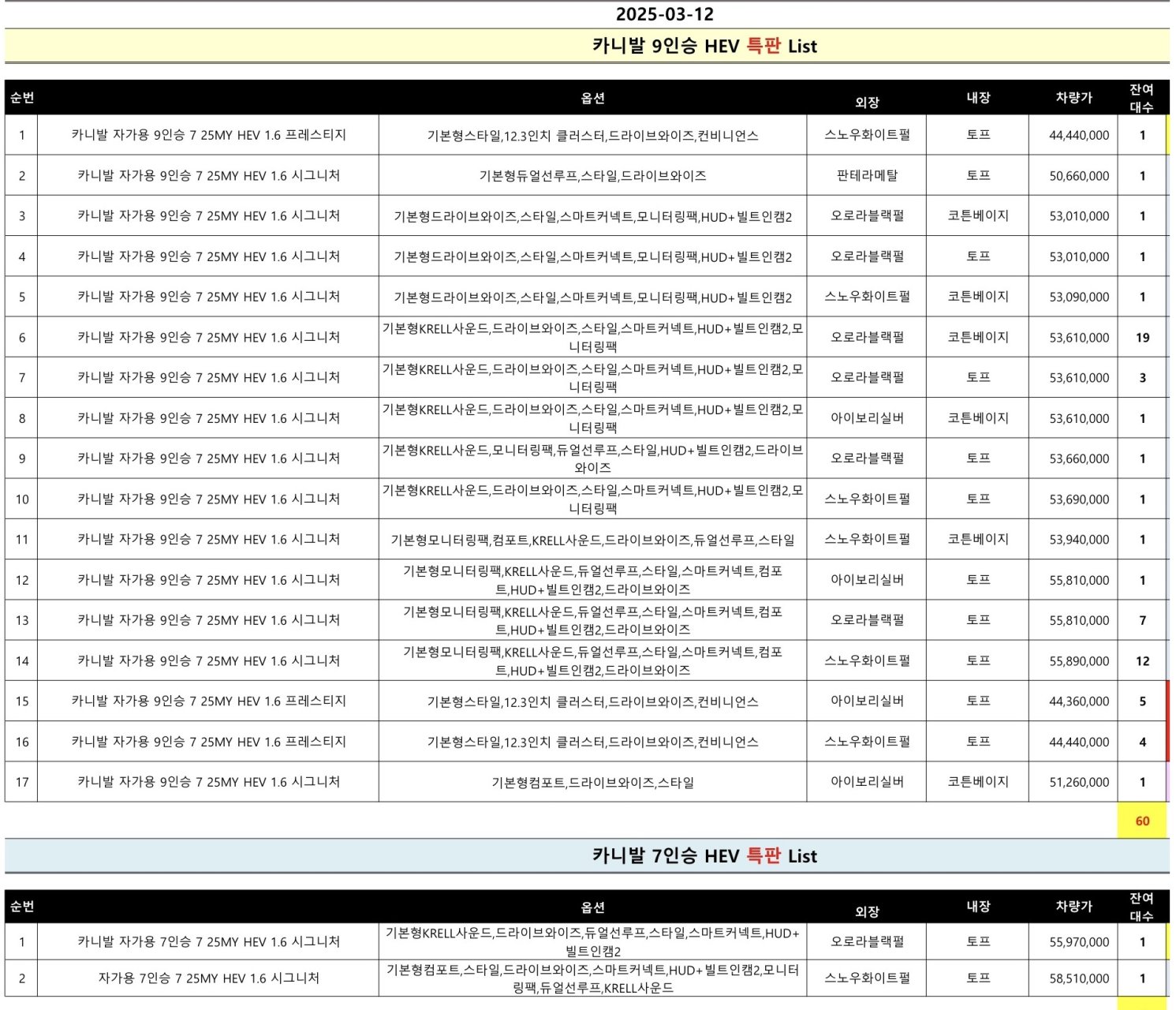Select the 프레스티지 model name in 9인승 row 15
This screenshot has width=1176, height=1010.
pyautogui.click(x=208, y=701)
